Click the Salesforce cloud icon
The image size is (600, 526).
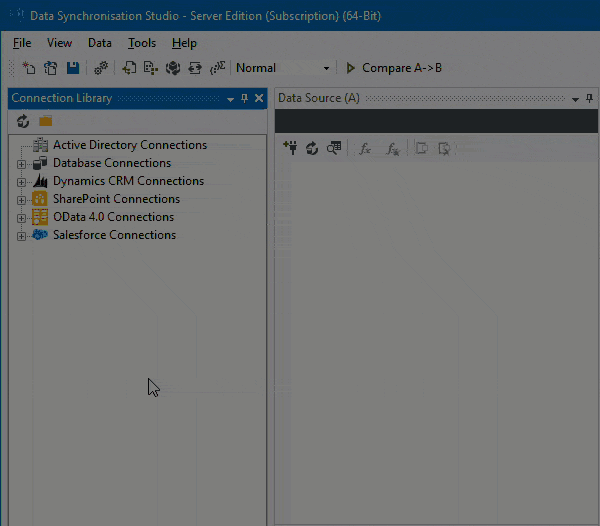[x=40, y=235]
